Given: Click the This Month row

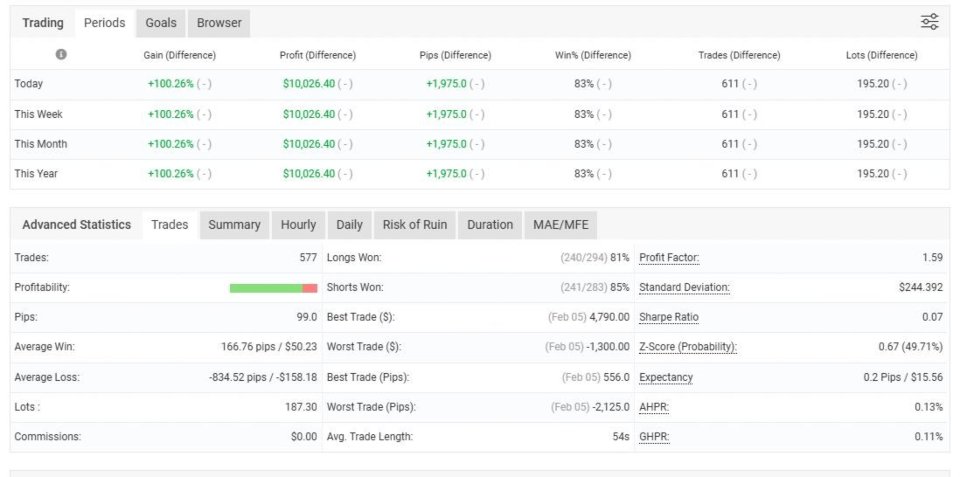Looking at the screenshot, I should pyautogui.click(x=480, y=144).
